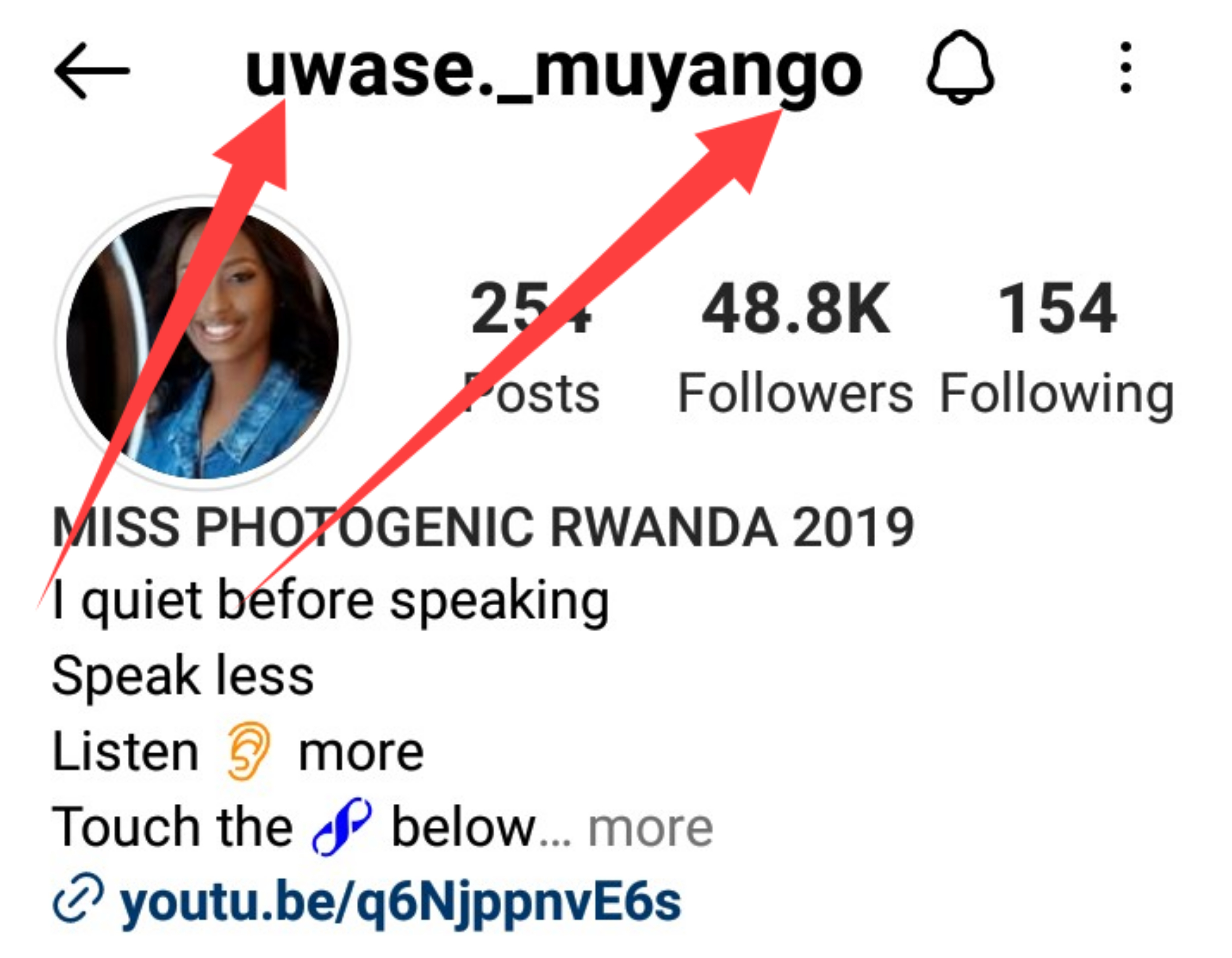
Task: Tap the Following label text
Action: click(1057, 396)
